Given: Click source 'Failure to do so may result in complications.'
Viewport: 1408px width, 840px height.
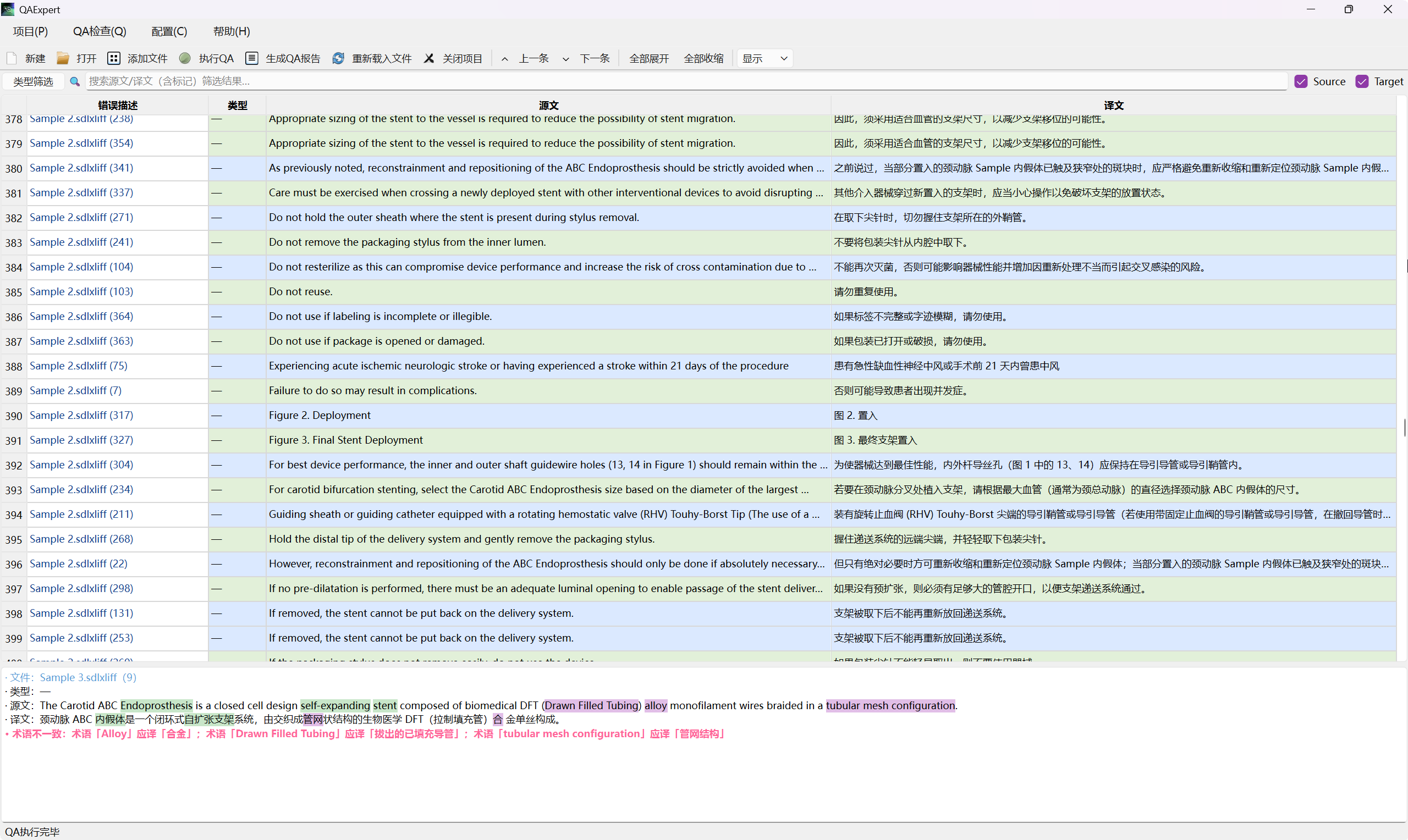Looking at the screenshot, I should pyautogui.click(x=372, y=390).
